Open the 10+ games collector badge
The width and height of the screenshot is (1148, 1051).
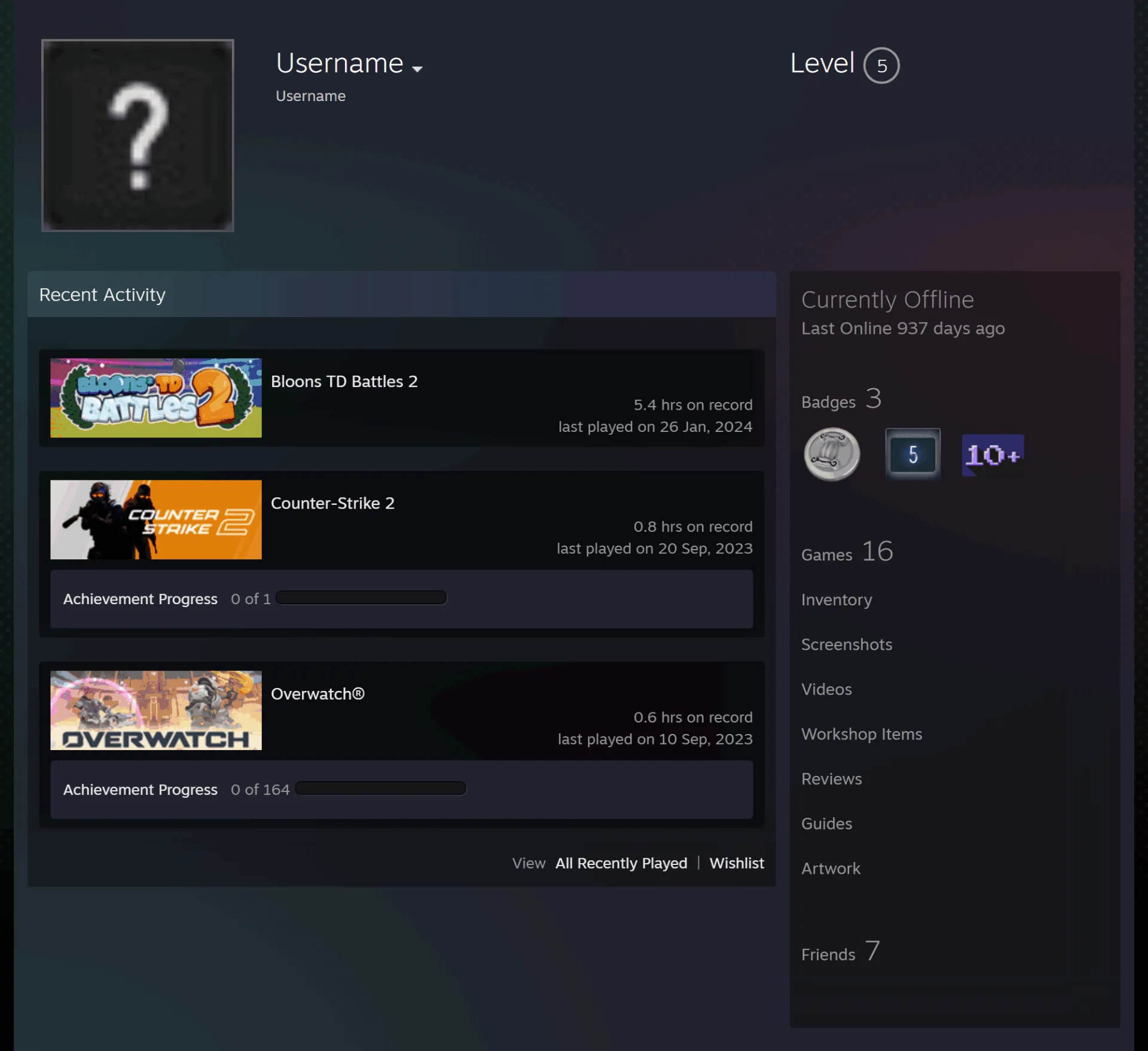point(993,455)
